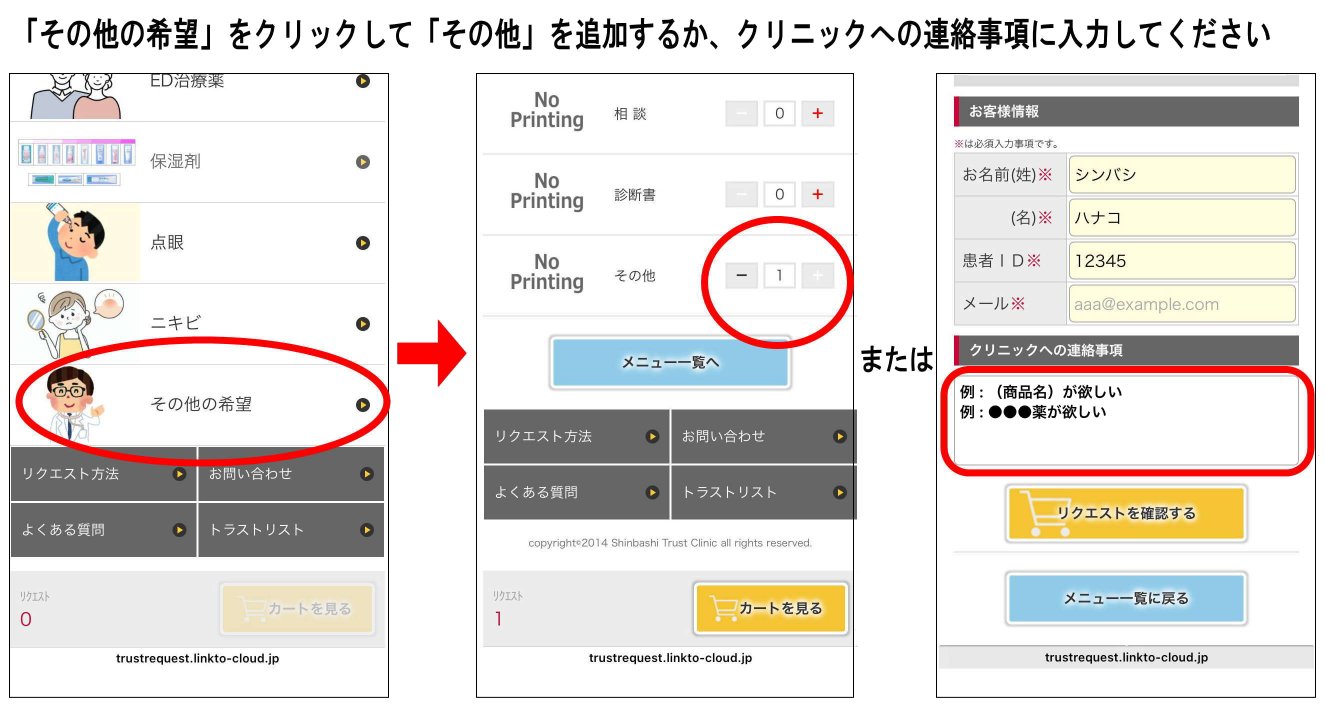
Task: Click the クリニックへの連絡事項 text area
Action: [1125, 422]
